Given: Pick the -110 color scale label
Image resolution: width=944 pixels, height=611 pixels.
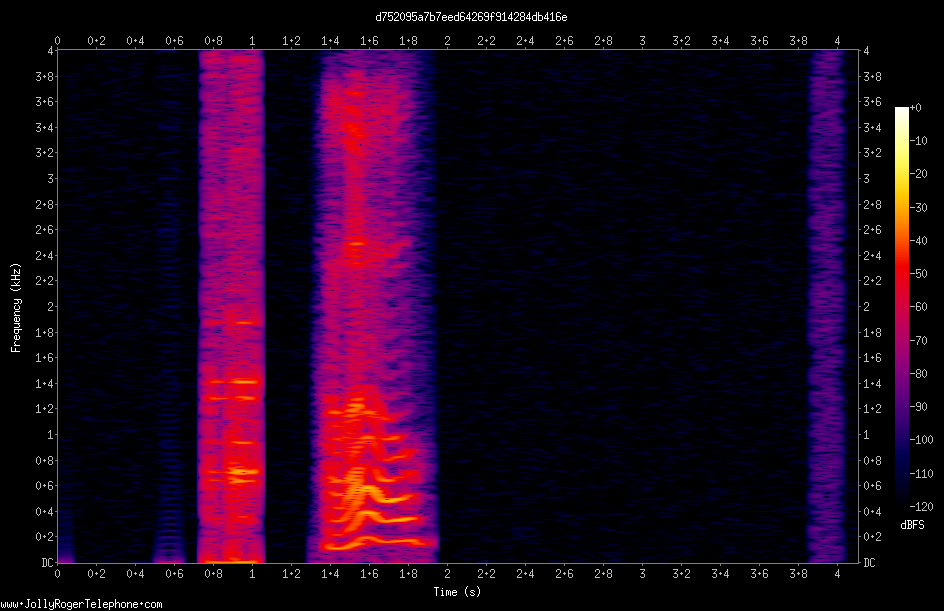Looking at the screenshot, I should 921,474.
